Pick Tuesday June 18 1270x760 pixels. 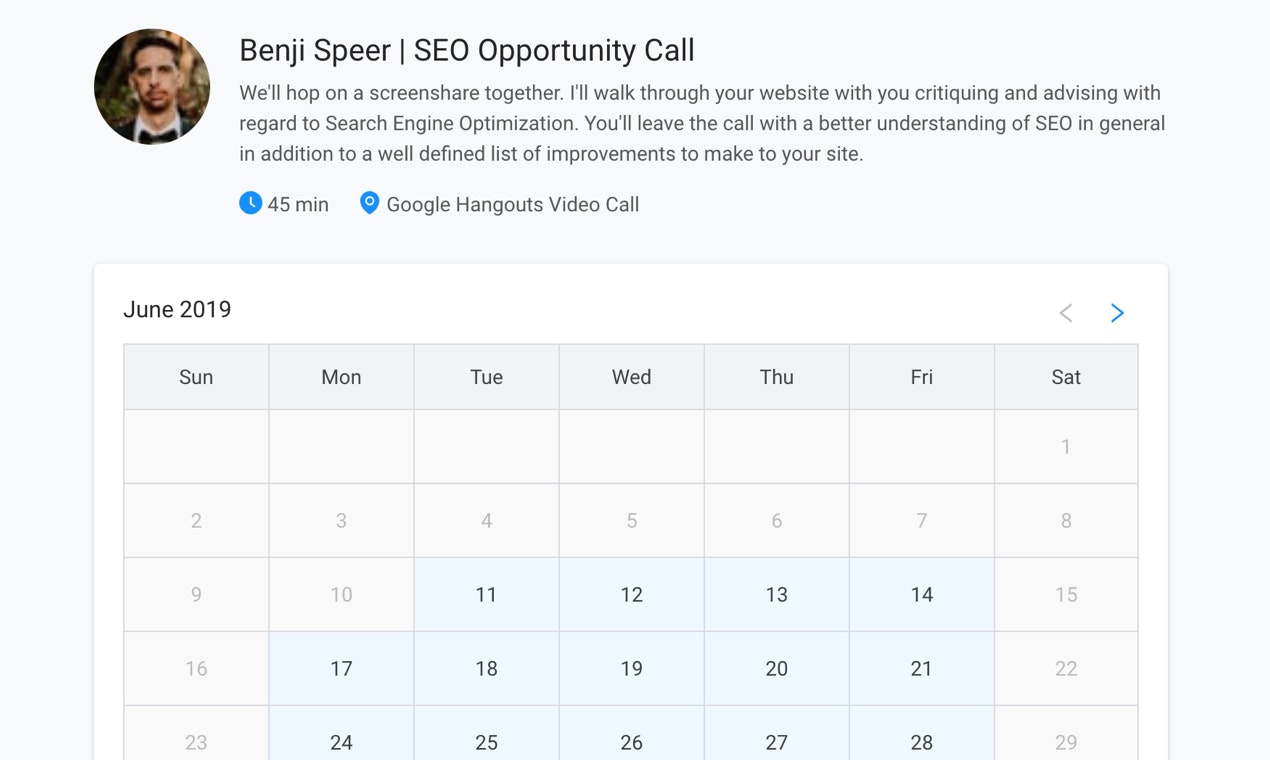(486, 668)
